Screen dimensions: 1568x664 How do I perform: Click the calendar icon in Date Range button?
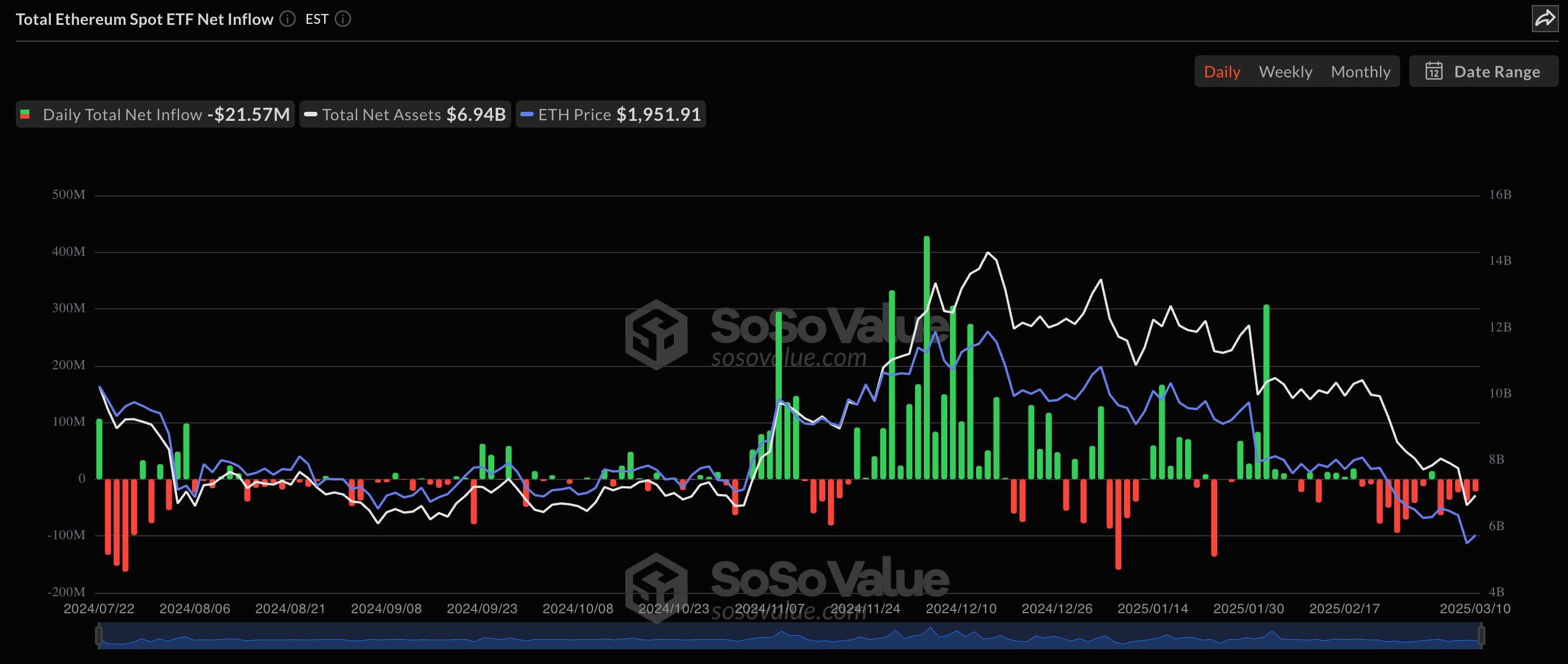tap(1435, 71)
